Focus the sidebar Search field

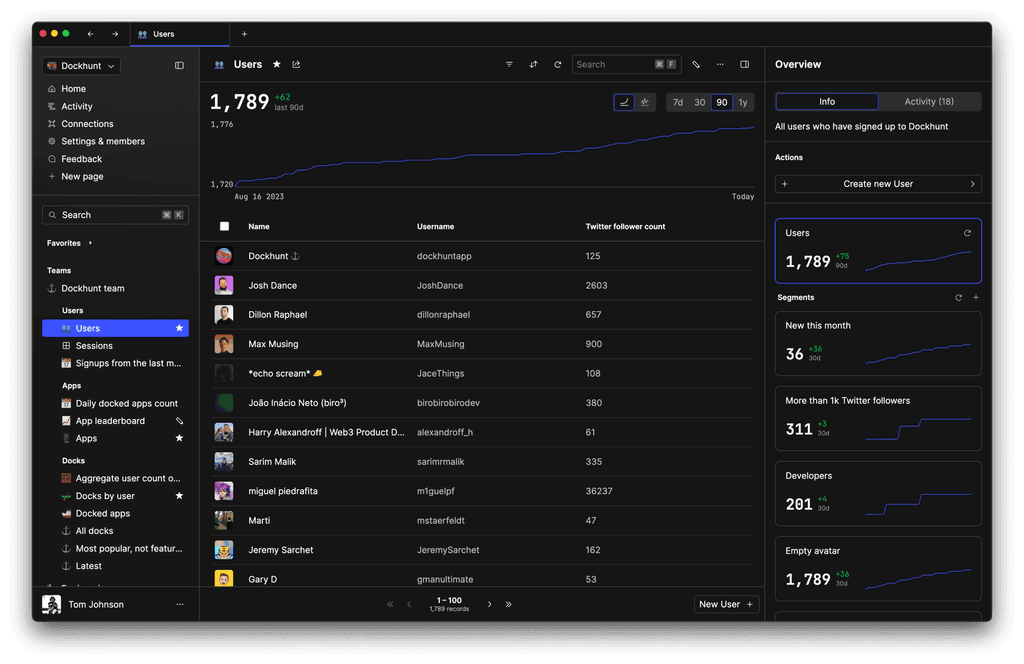coord(116,215)
